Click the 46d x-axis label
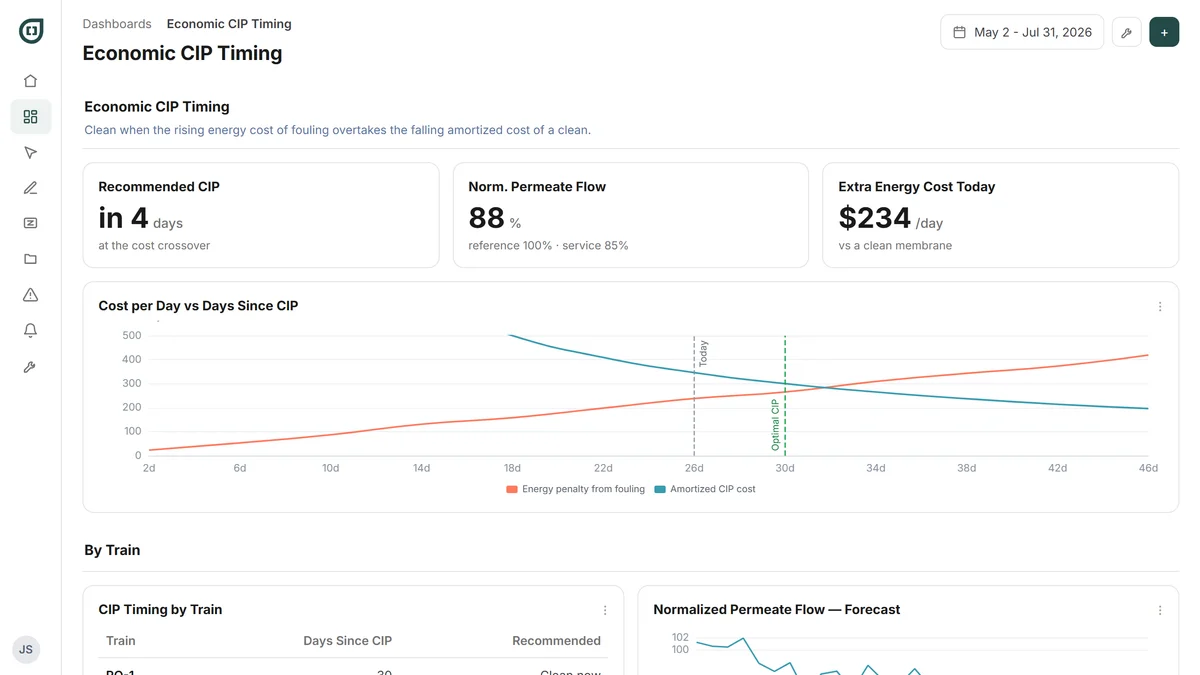The image size is (1200, 675). point(1148,468)
